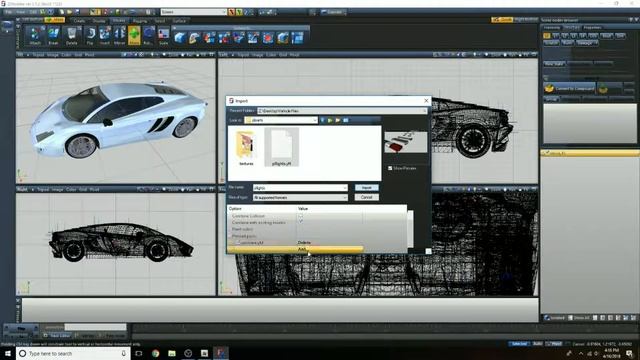Open the Files of type dropdown
Viewport: 640px width, 360px height.
(x=345, y=198)
